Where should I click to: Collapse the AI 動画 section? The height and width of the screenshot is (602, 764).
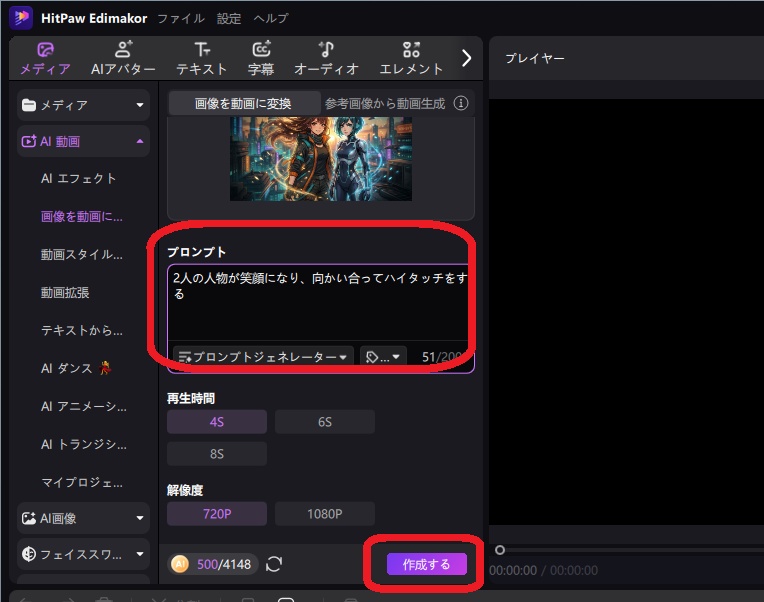point(83,141)
